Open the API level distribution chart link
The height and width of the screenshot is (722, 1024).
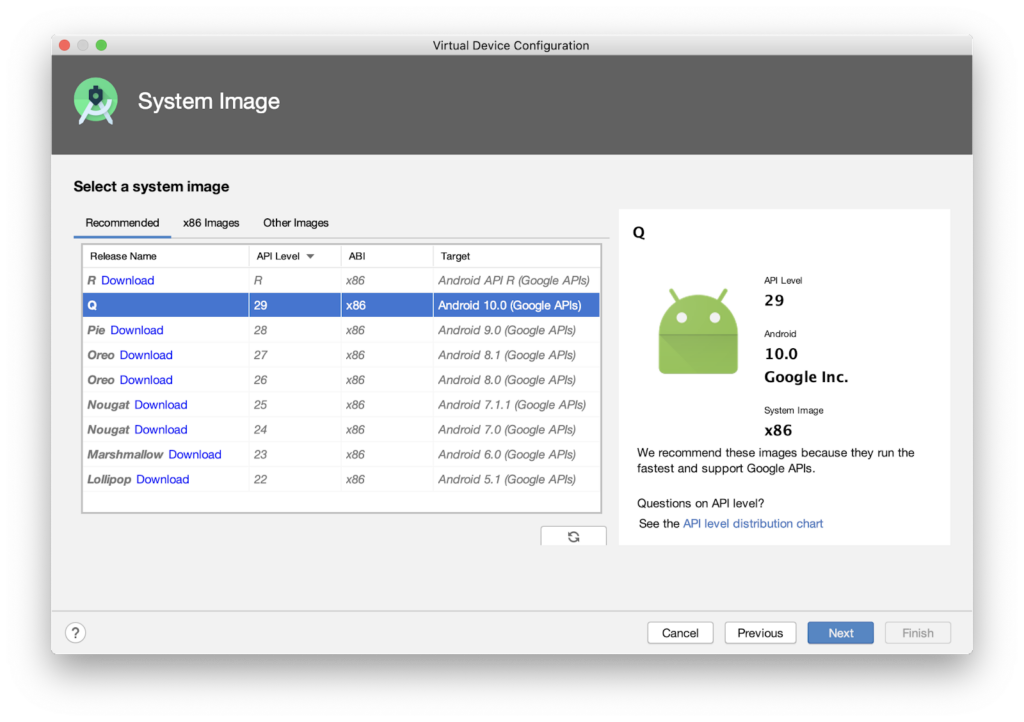click(x=753, y=524)
